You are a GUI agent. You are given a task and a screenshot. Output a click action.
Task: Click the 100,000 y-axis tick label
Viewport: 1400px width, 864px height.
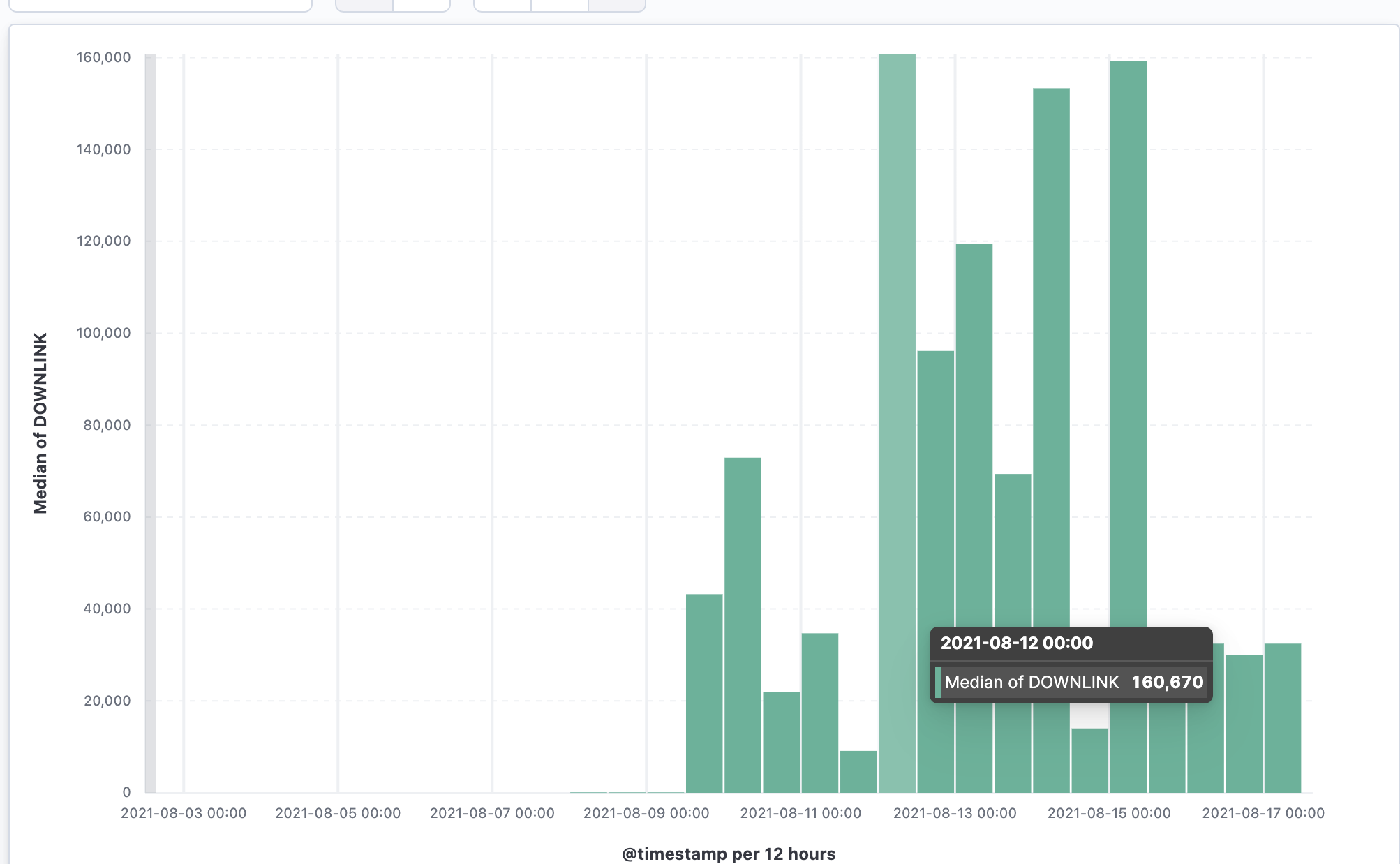click(103, 333)
